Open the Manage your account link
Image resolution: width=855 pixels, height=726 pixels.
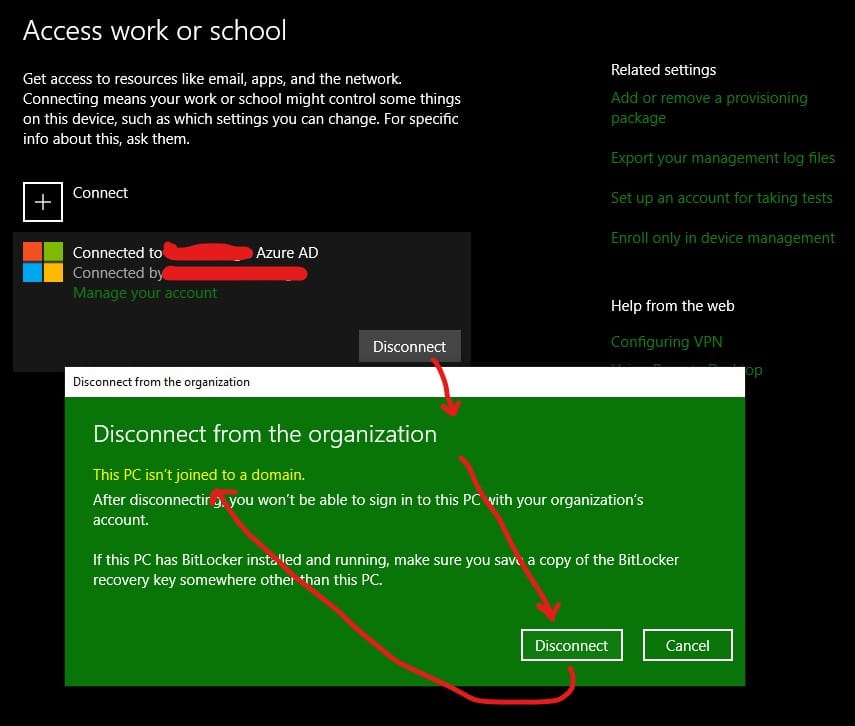click(145, 293)
